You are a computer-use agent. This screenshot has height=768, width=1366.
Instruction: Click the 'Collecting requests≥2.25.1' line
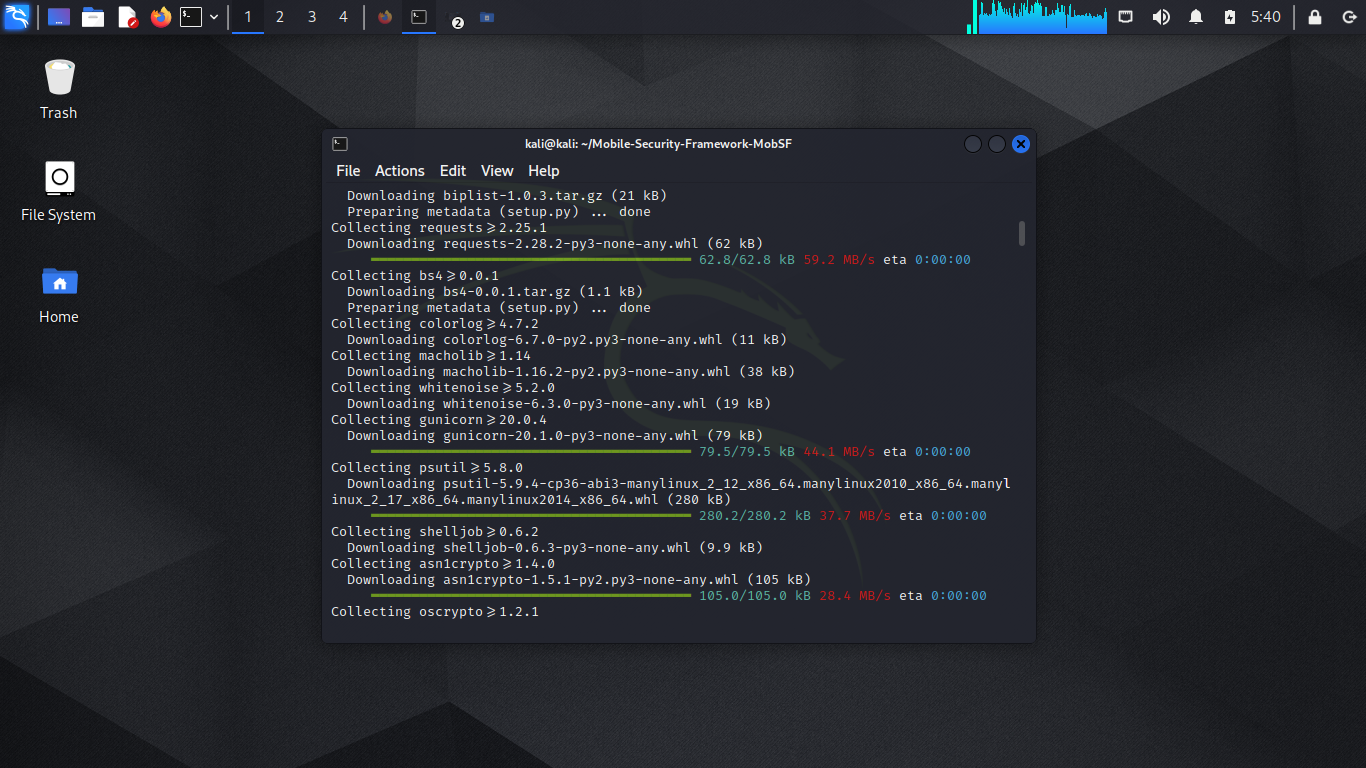tap(439, 228)
